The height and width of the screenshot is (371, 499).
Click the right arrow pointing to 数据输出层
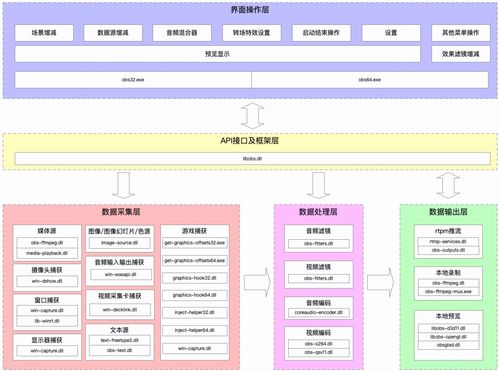point(380,282)
